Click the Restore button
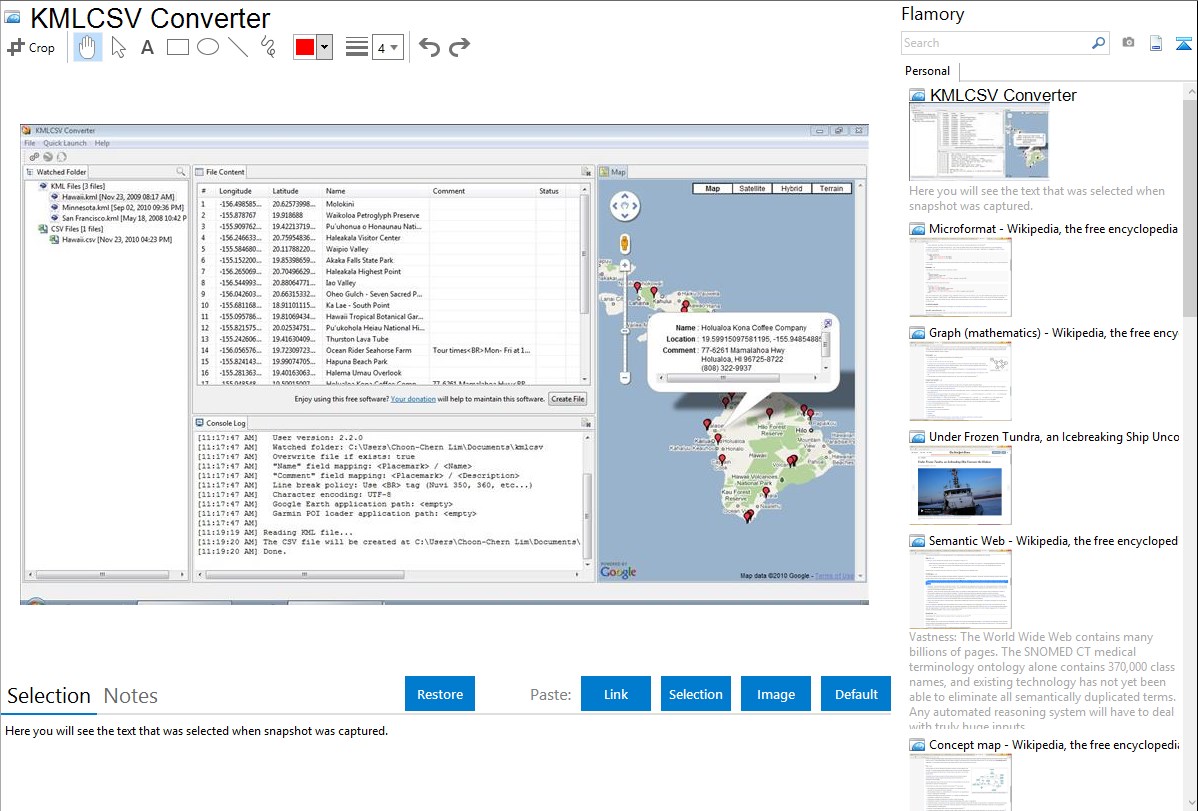1198x811 pixels. (x=440, y=694)
